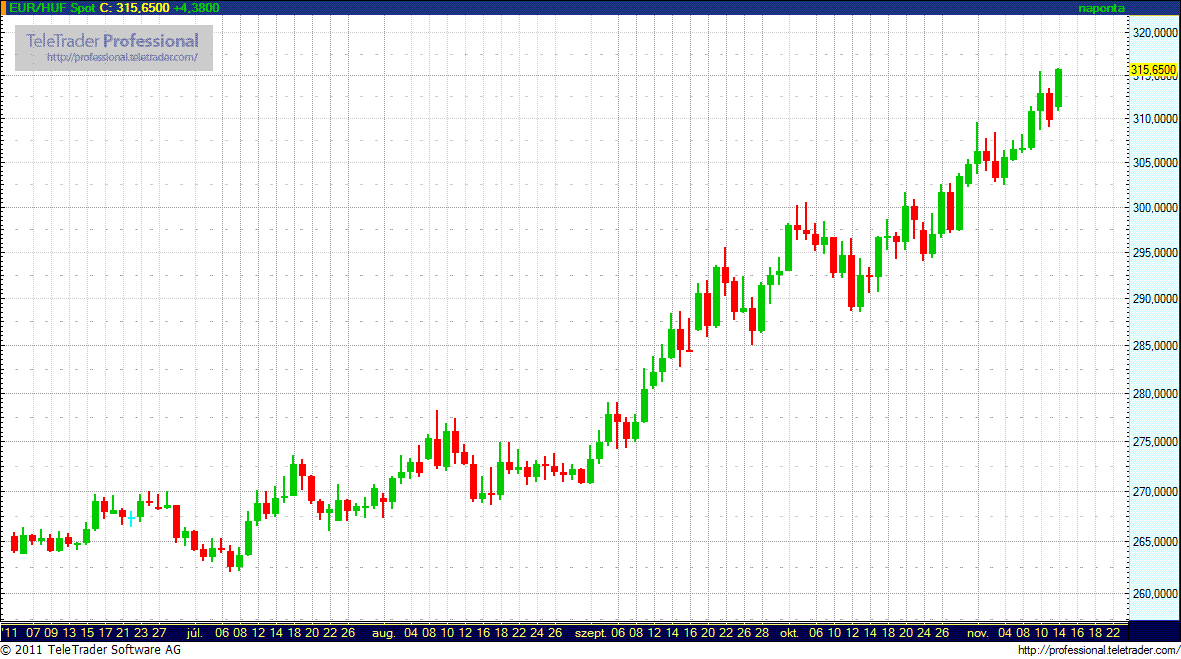Screen dimensions: 1181x659
Task: Select the closing value C: 315,6500 in header
Action: [x=134, y=8]
